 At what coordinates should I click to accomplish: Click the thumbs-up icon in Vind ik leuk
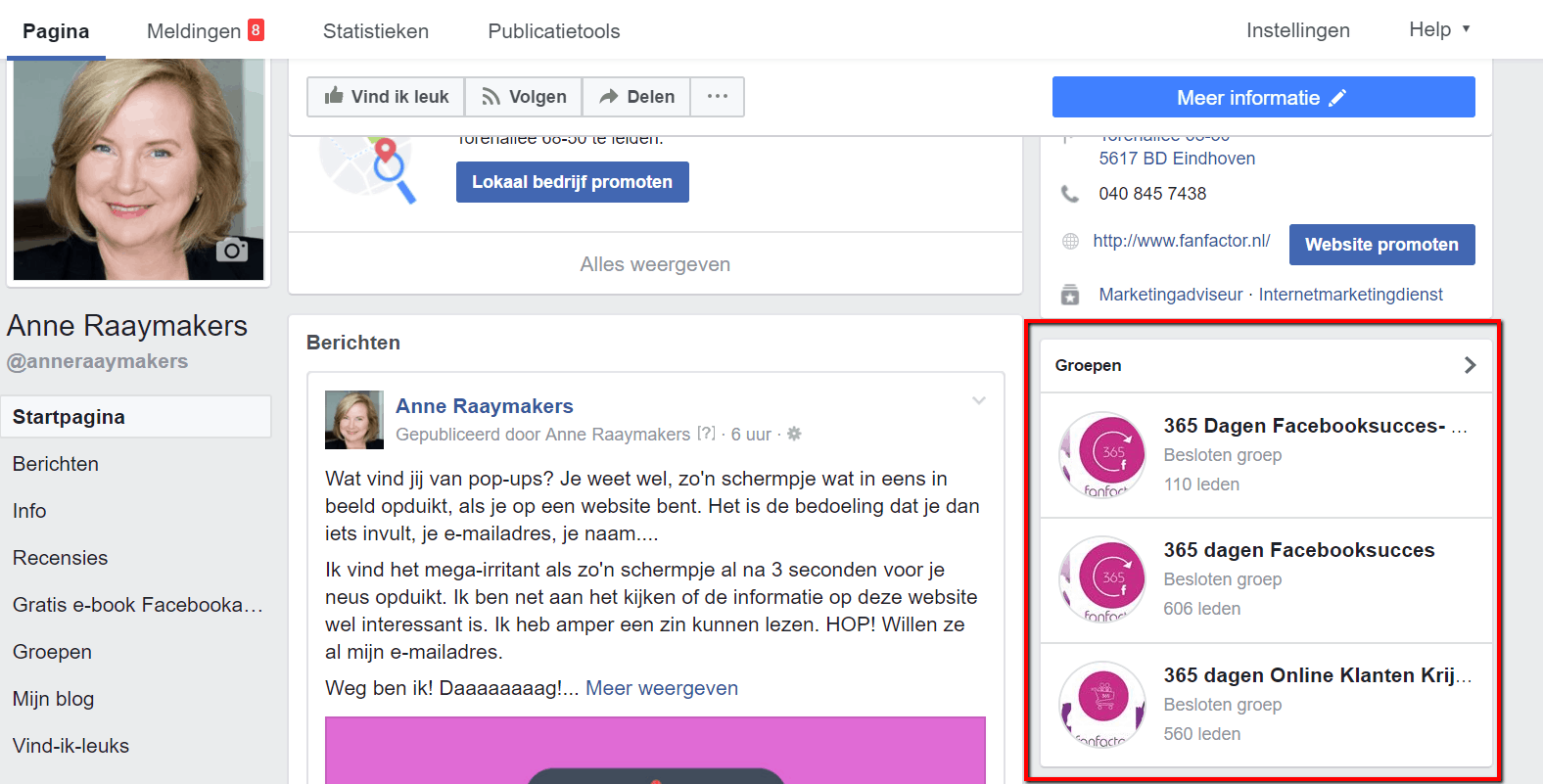tap(335, 96)
